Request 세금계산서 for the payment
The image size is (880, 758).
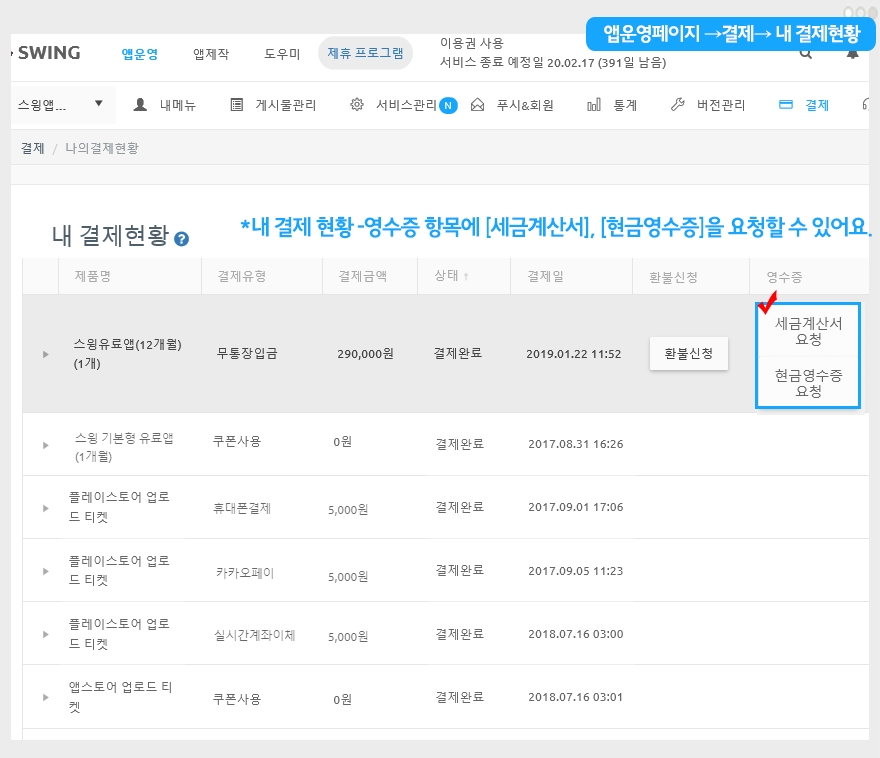coord(808,331)
